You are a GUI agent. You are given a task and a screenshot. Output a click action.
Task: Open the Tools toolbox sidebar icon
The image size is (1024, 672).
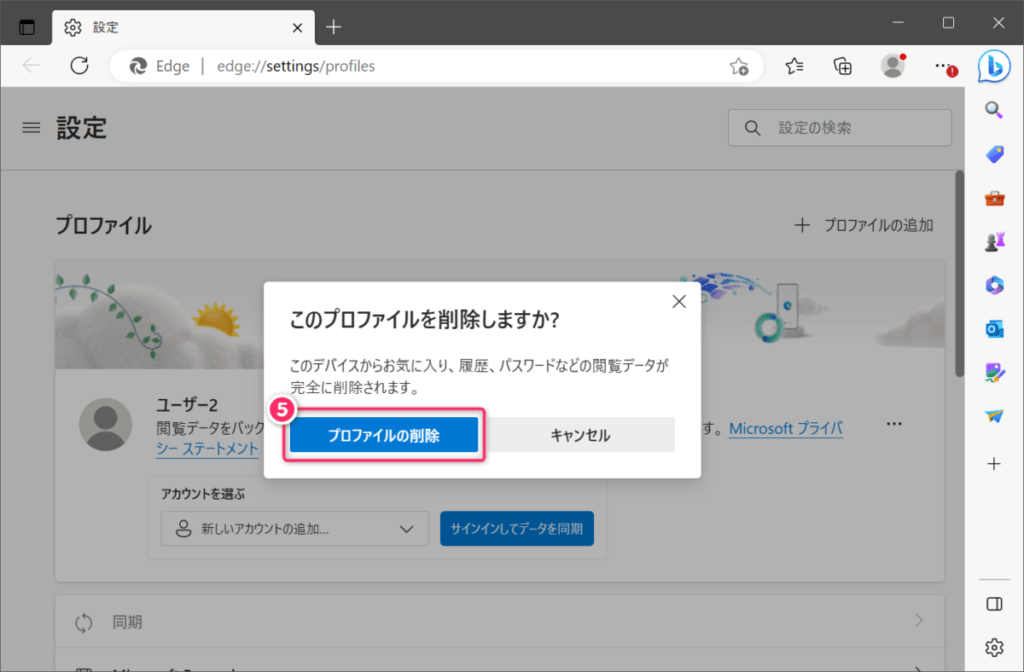(993, 197)
